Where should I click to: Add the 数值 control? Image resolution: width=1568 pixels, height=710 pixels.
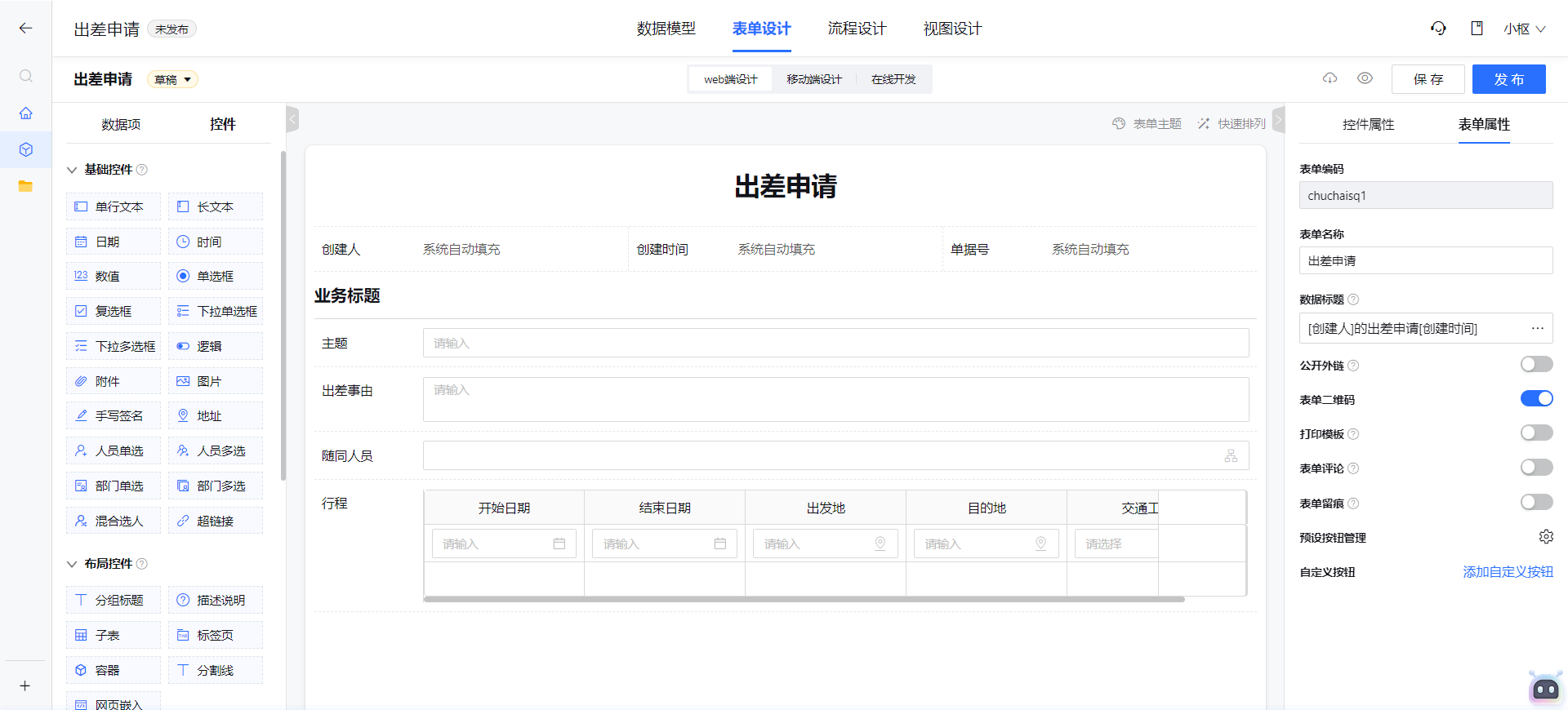(114, 276)
